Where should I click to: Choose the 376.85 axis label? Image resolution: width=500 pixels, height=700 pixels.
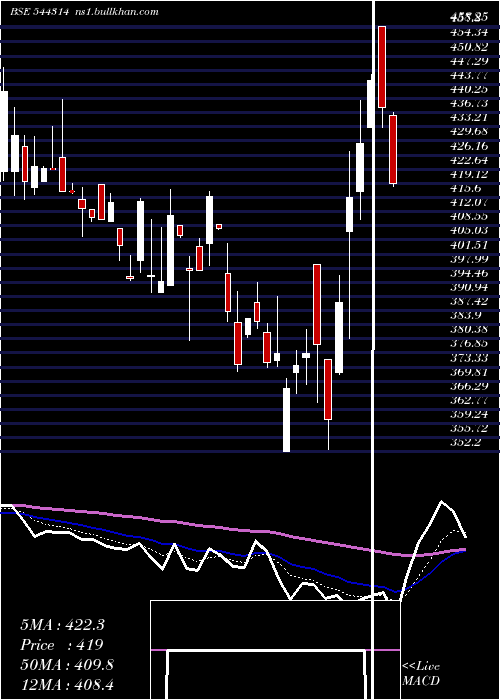pos(468,344)
